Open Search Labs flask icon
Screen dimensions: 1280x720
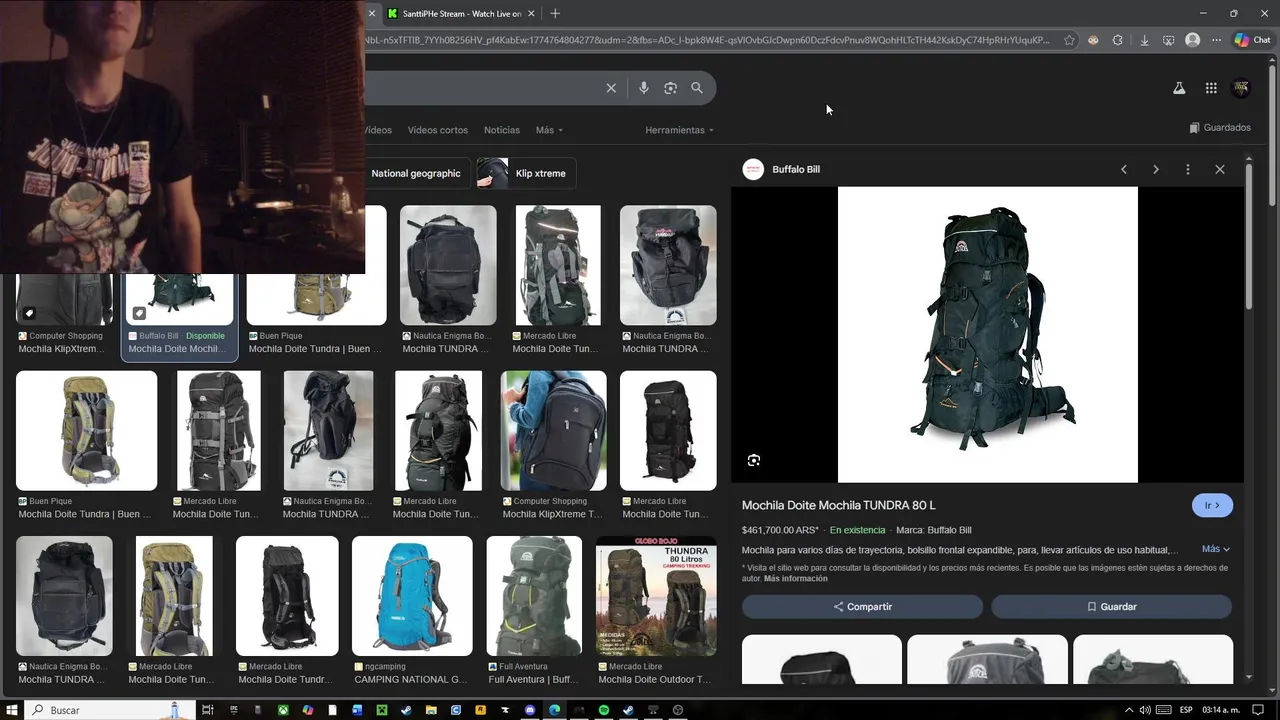(x=1179, y=88)
